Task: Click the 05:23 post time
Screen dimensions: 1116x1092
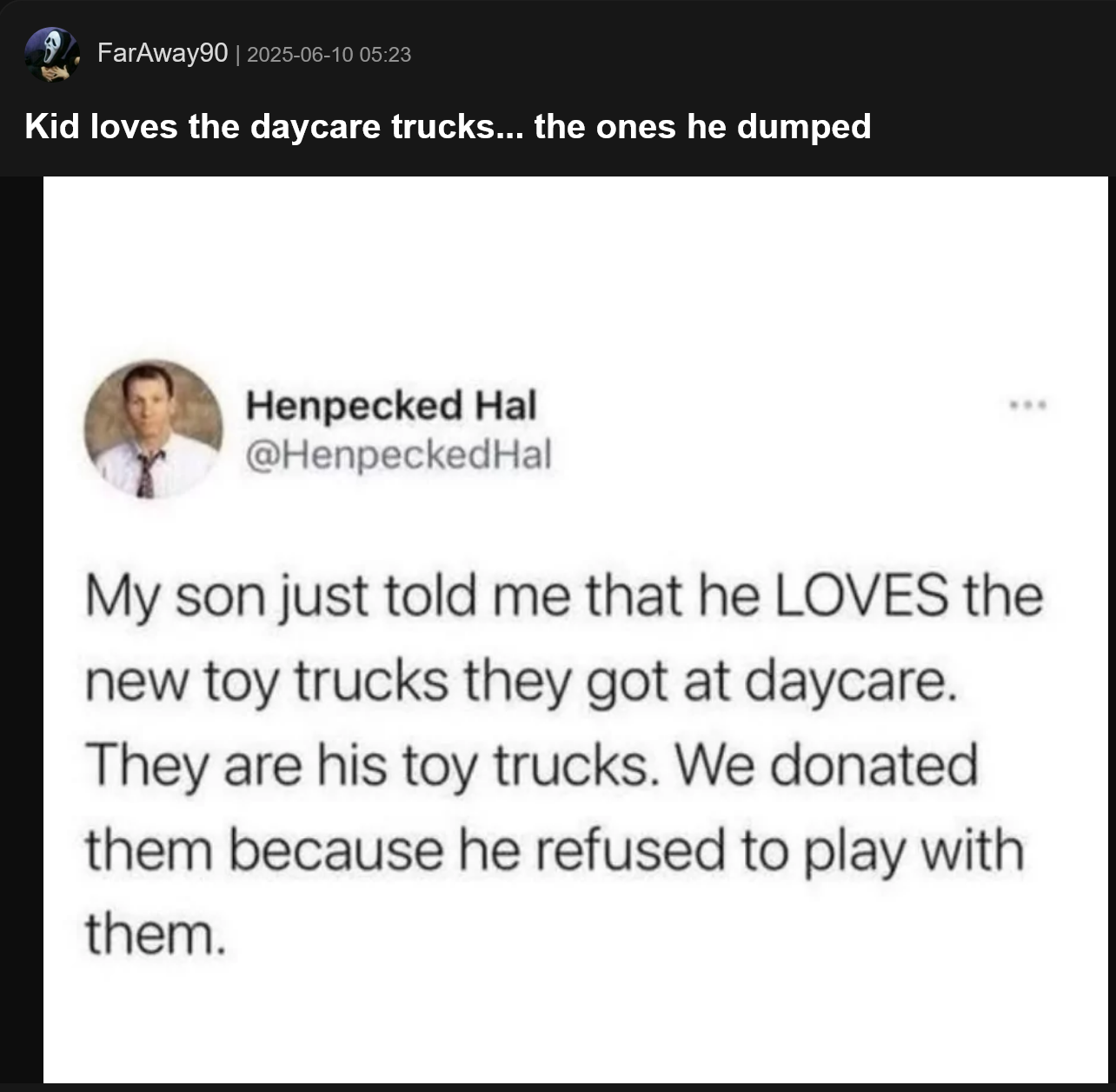Action: tap(385, 55)
